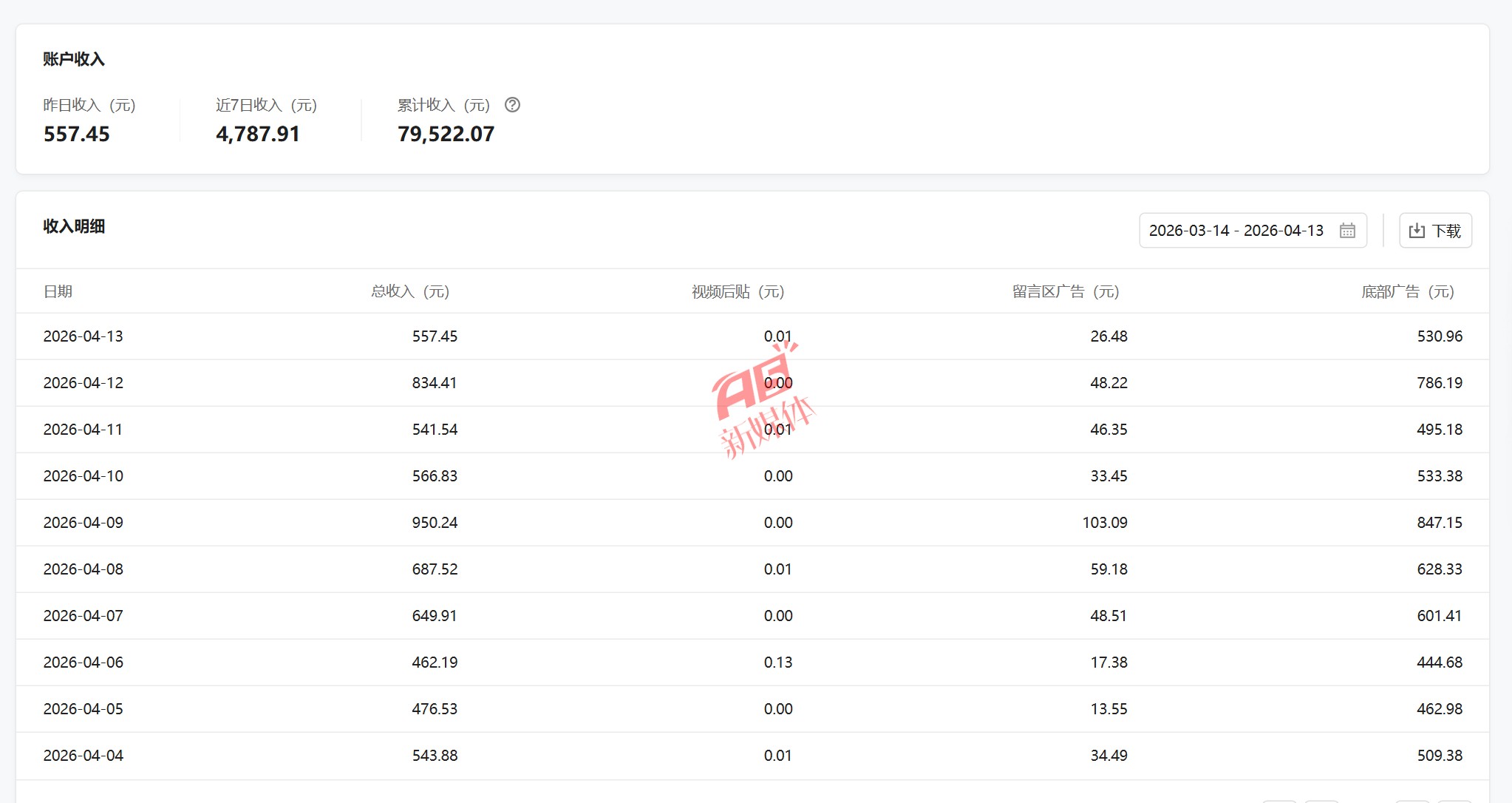Image resolution: width=1512 pixels, height=803 pixels.
Task: Click the 950.24 total income cell
Action: pyautogui.click(x=435, y=523)
